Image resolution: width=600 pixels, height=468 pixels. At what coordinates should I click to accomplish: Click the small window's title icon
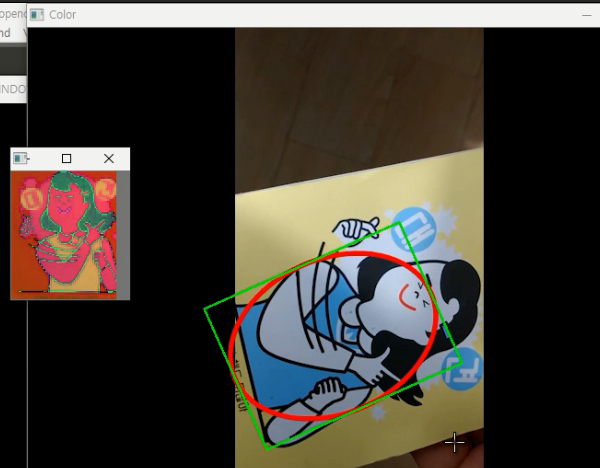click(20, 158)
